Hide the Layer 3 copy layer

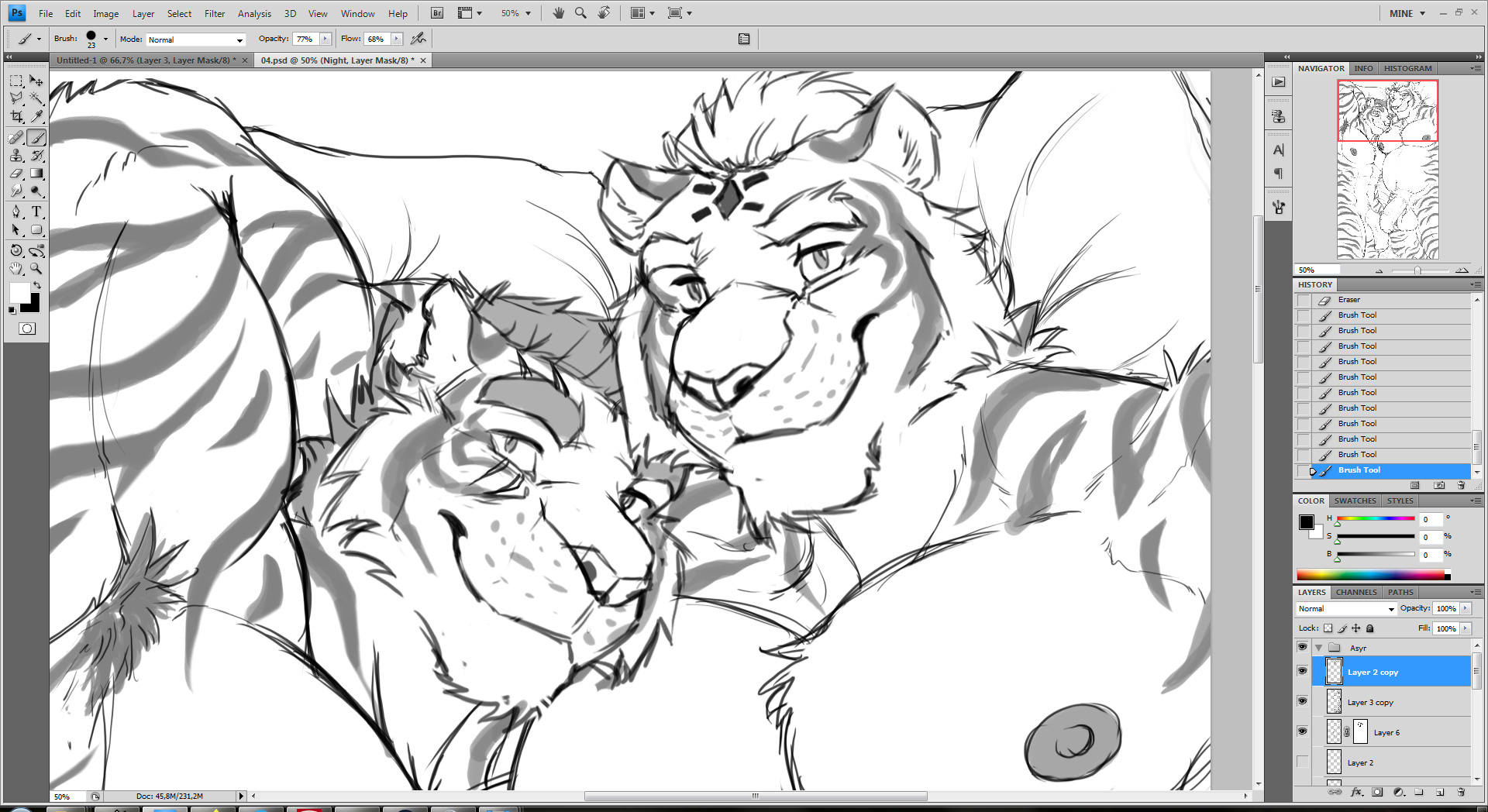(x=1302, y=701)
